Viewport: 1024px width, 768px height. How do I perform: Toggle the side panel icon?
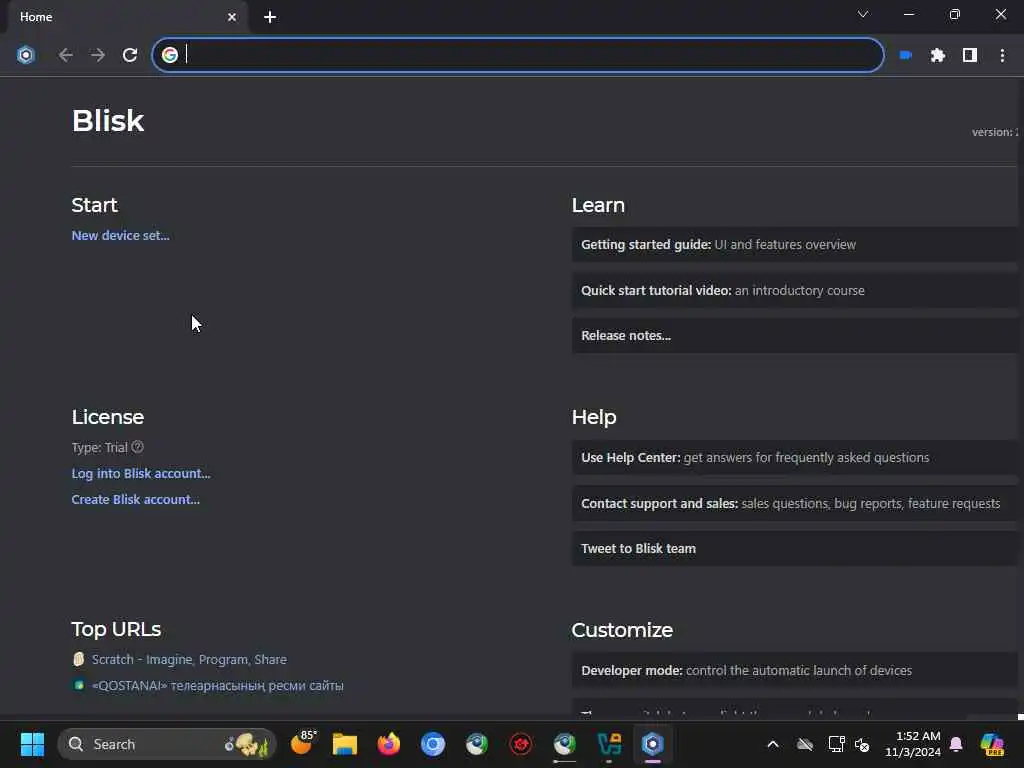point(970,55)
